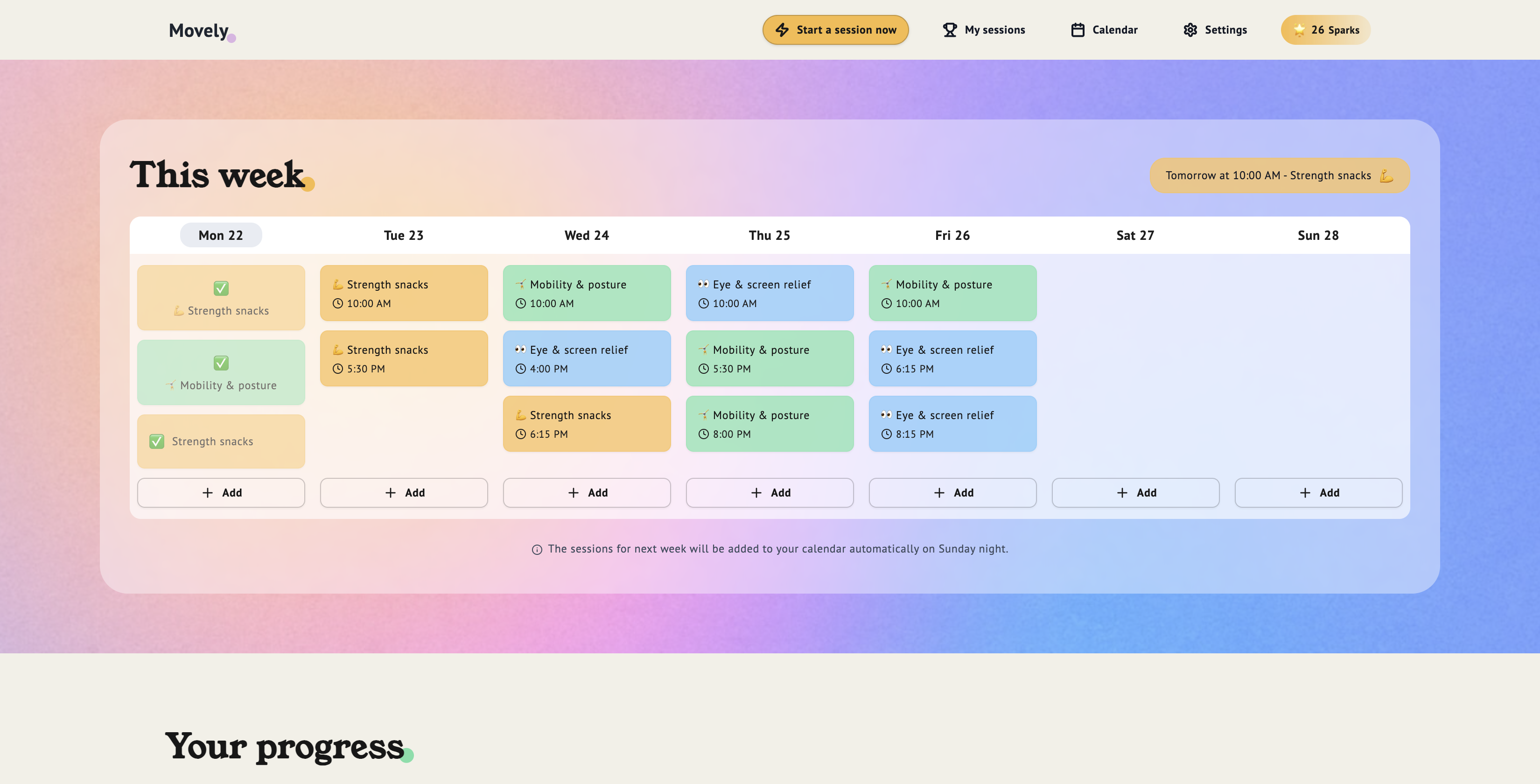Add a session on Sunday 28
This screenshot has height=784, width=1540.
pyautogui.click(x=1318, y=493)
